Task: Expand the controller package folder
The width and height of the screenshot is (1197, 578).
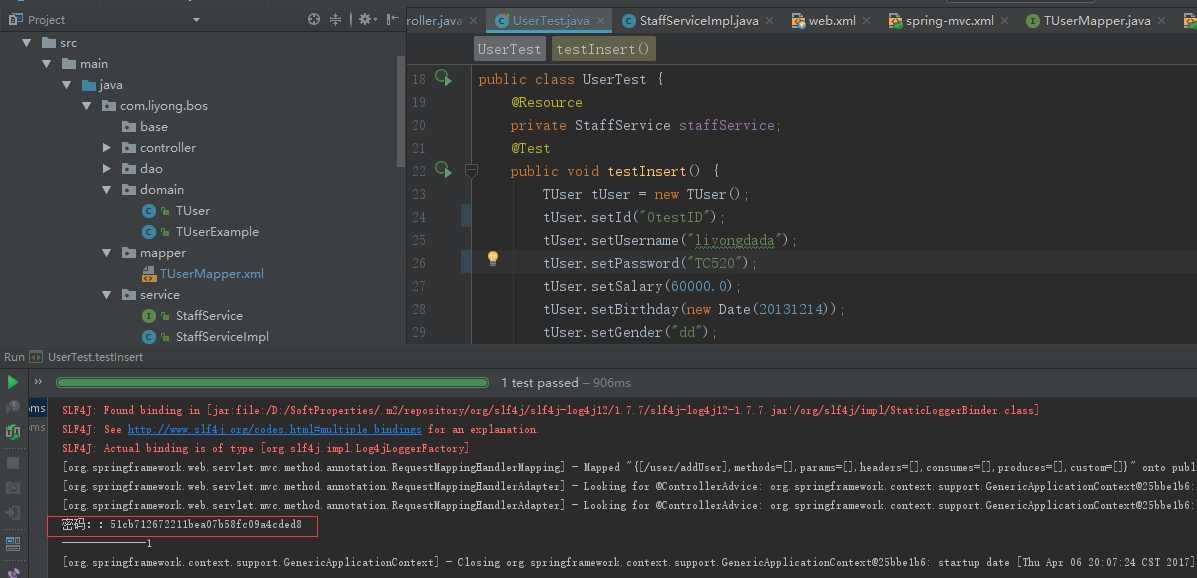Action: (x=107, y=148)
